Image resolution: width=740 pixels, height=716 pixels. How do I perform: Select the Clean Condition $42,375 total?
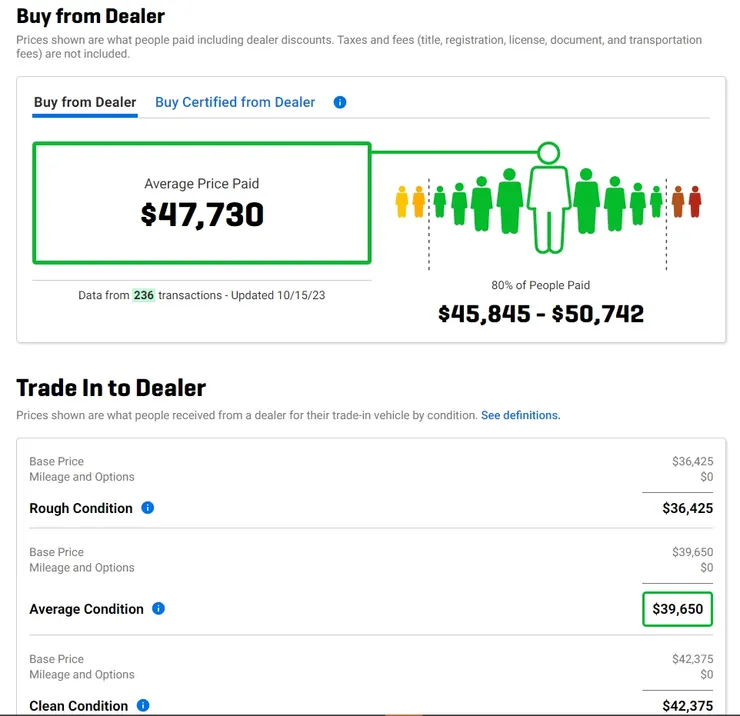click(x=687, y=705)
